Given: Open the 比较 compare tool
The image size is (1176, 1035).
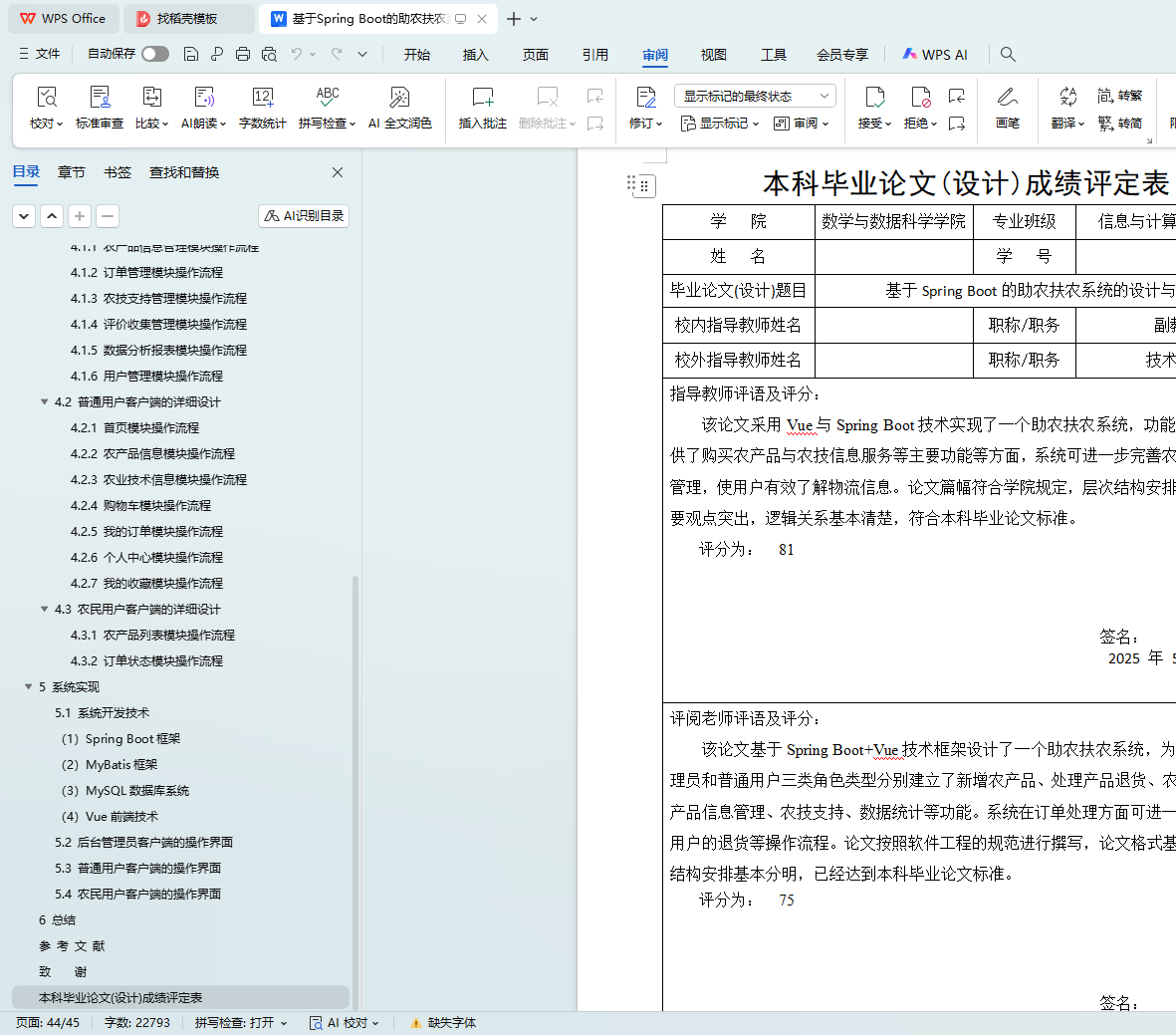Looking at the screenshot, I should click(x=151, y=108).
